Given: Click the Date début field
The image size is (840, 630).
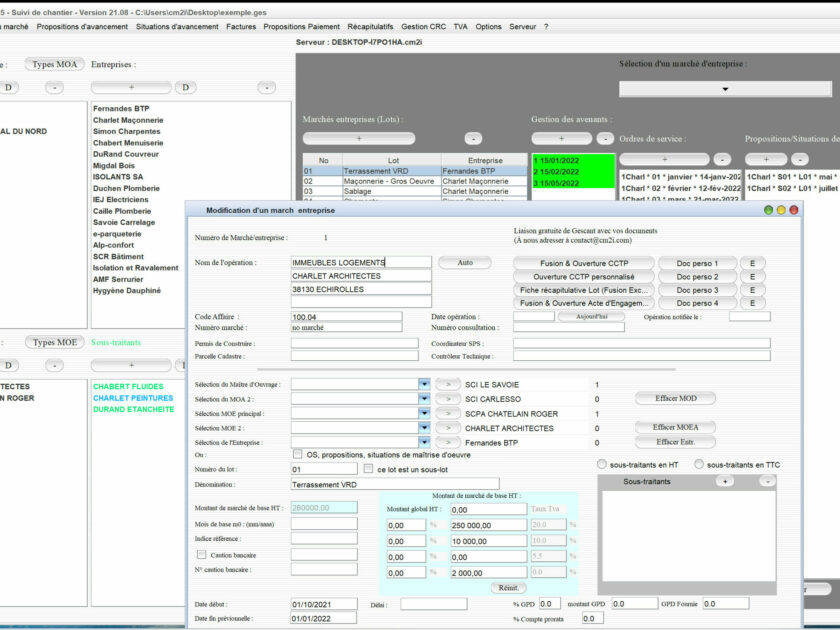Looking at the screenshot, I should point(324,604).
